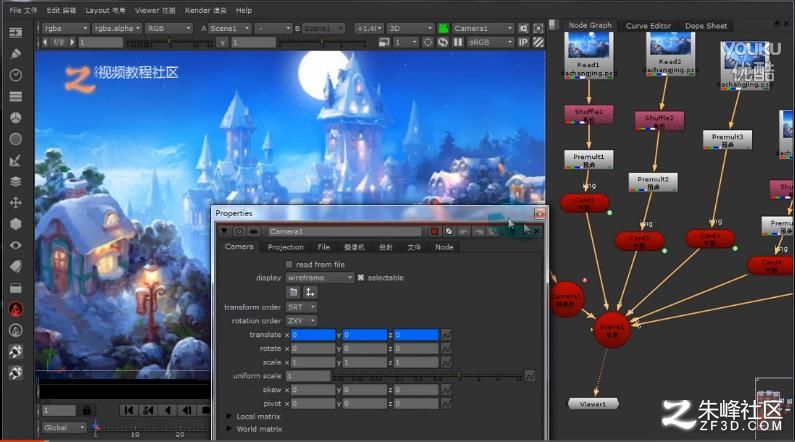Open the wireframe display dropdown
The width and height of the screenshot is (795, 442).
[x=319, y=278]
